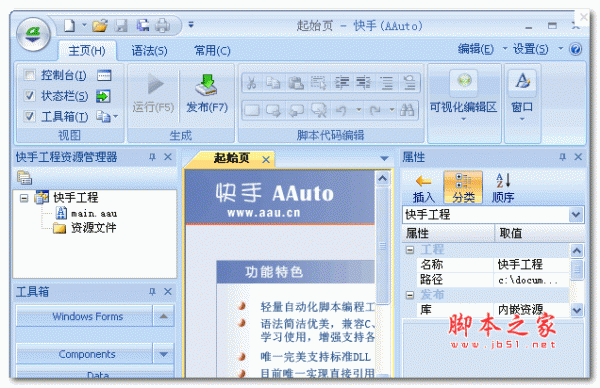Open the AAuto round application menu button
The image size is (600, 388).
pos(34,35)
